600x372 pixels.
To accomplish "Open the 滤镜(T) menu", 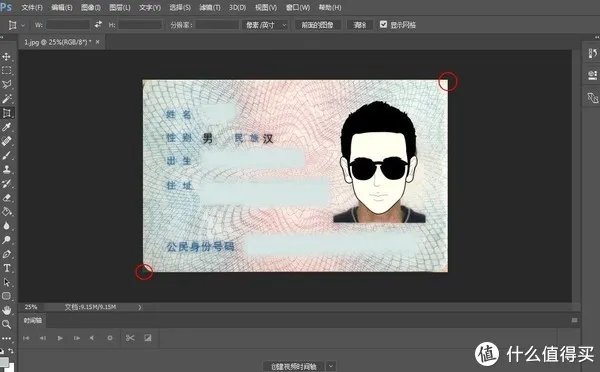I will (210, 7).
